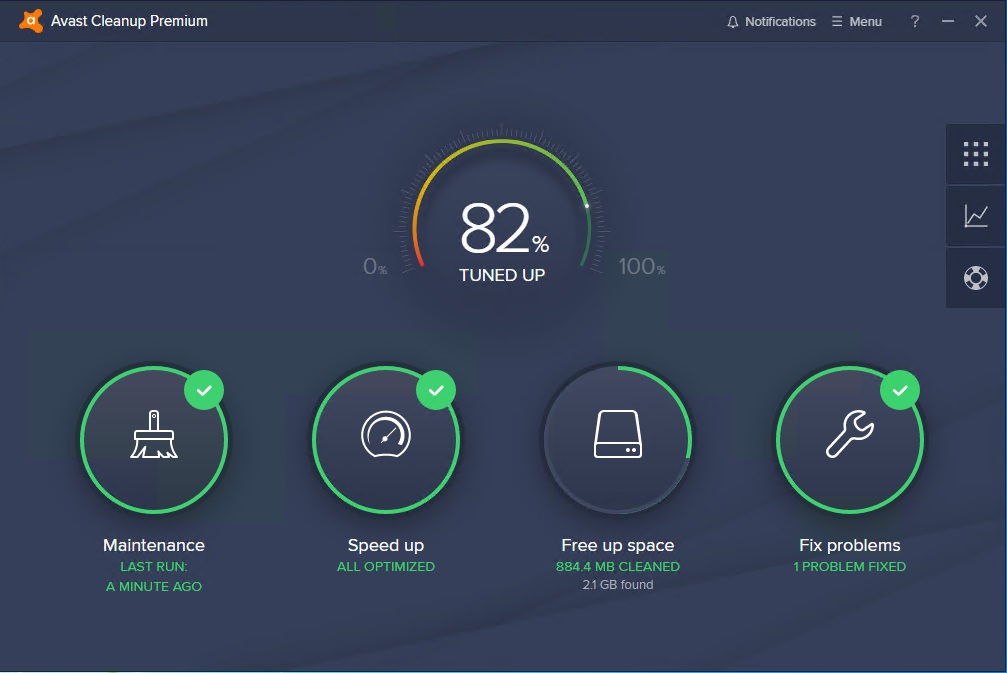Viewport: 1007px width, 673px height.
Task: Click the 0% gauge minimum label
Action: (375, 266)
